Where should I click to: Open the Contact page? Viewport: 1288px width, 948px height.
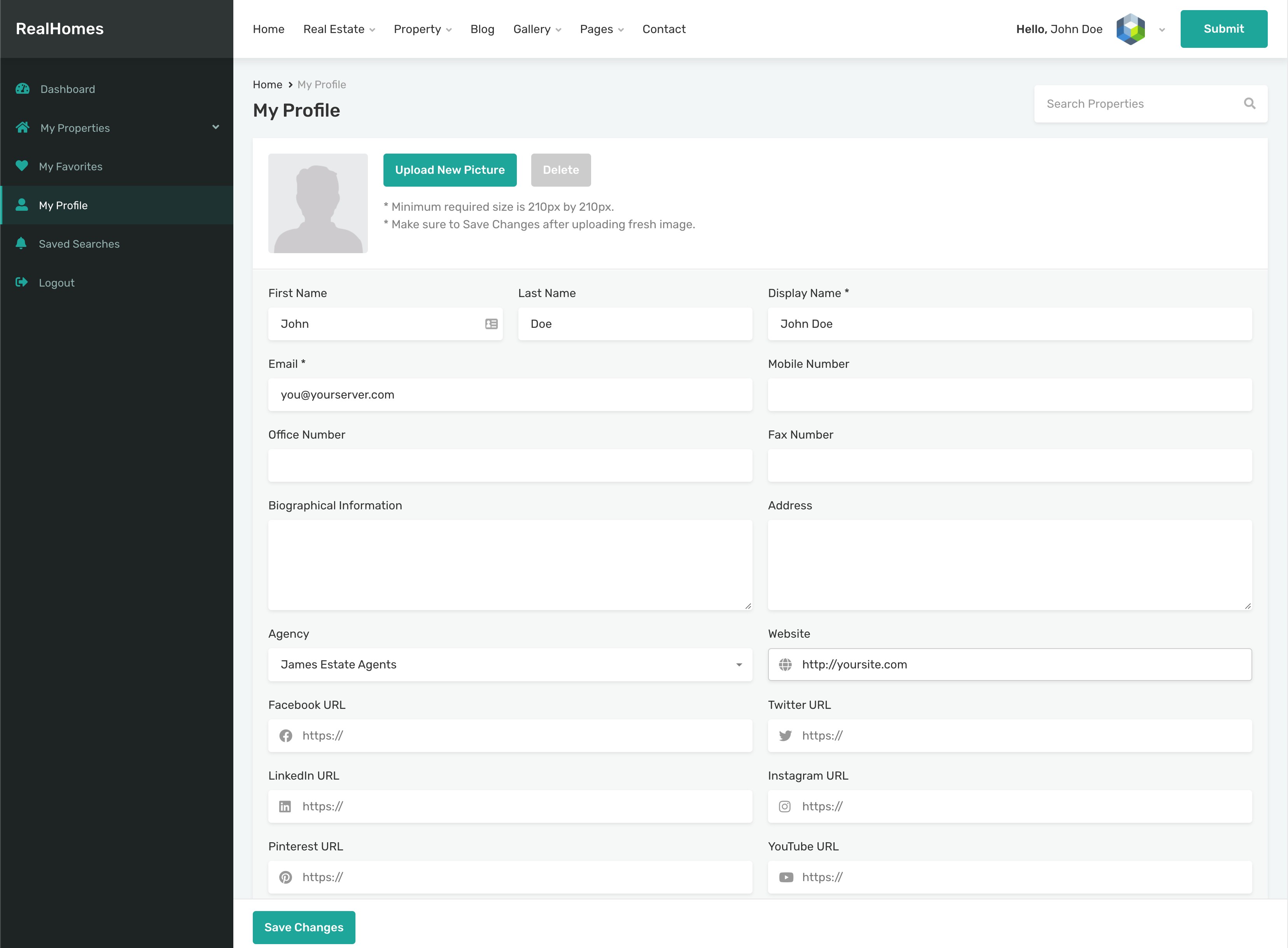pyautogui.click(x=663, y=29)
